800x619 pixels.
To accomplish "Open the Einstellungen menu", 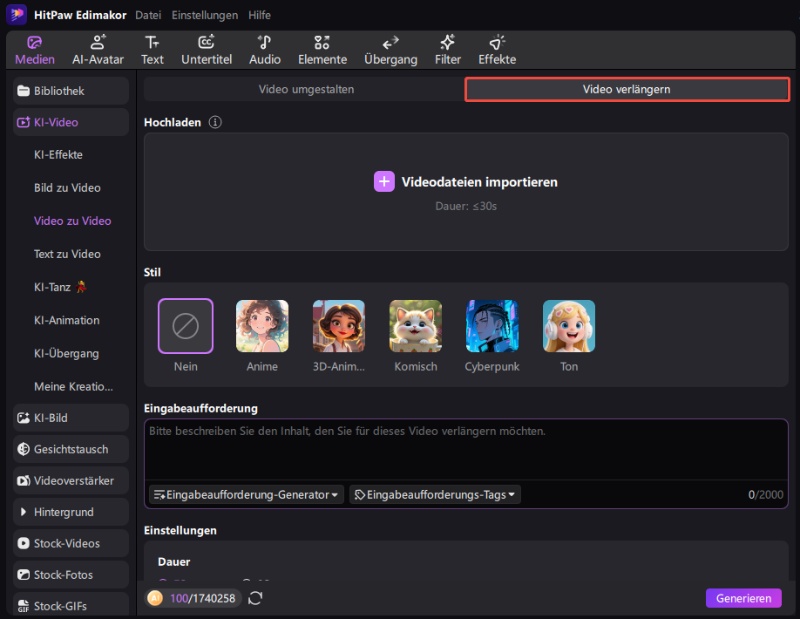I will click(x=205, y=15).
